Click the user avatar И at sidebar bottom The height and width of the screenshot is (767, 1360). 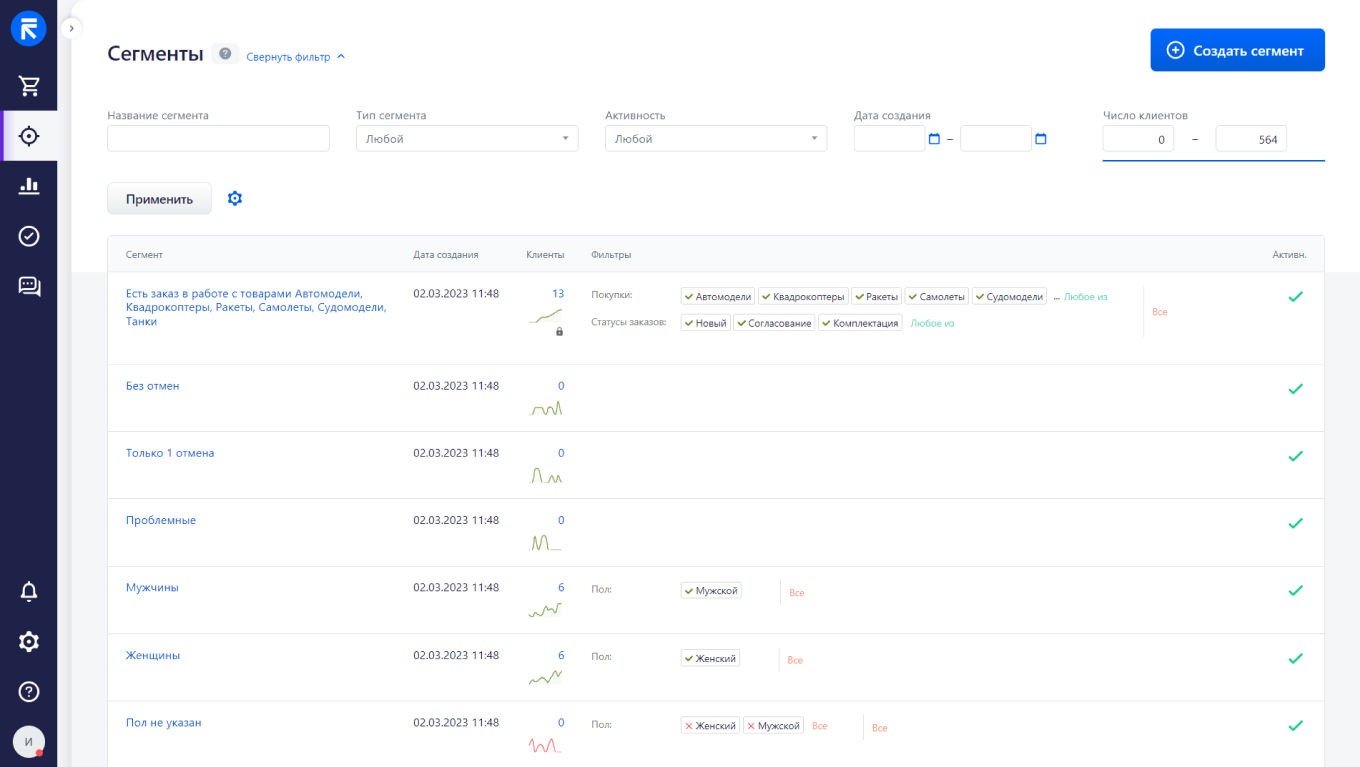click(28, 741)
